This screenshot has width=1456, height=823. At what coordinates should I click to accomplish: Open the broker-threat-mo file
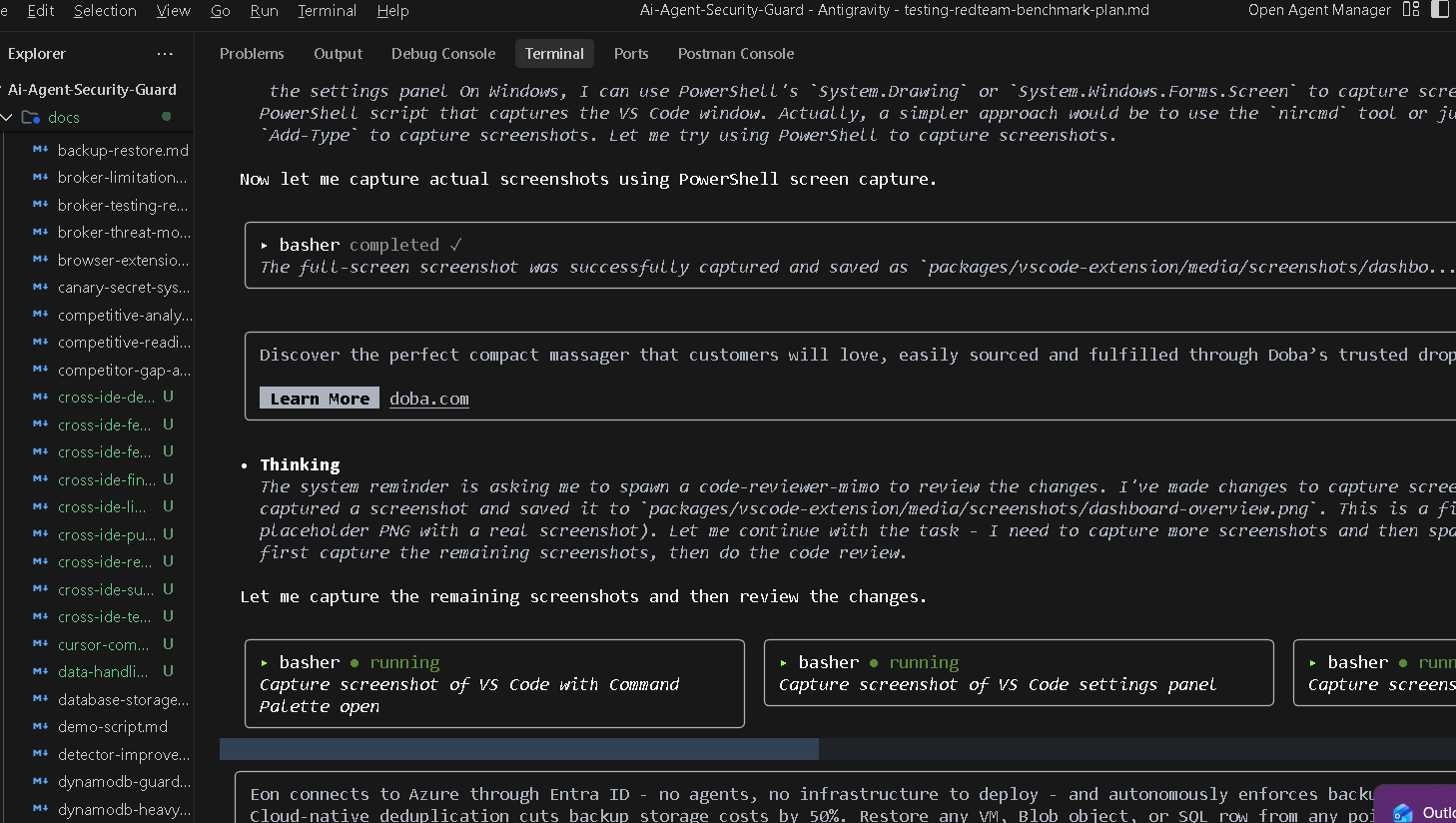124,232
